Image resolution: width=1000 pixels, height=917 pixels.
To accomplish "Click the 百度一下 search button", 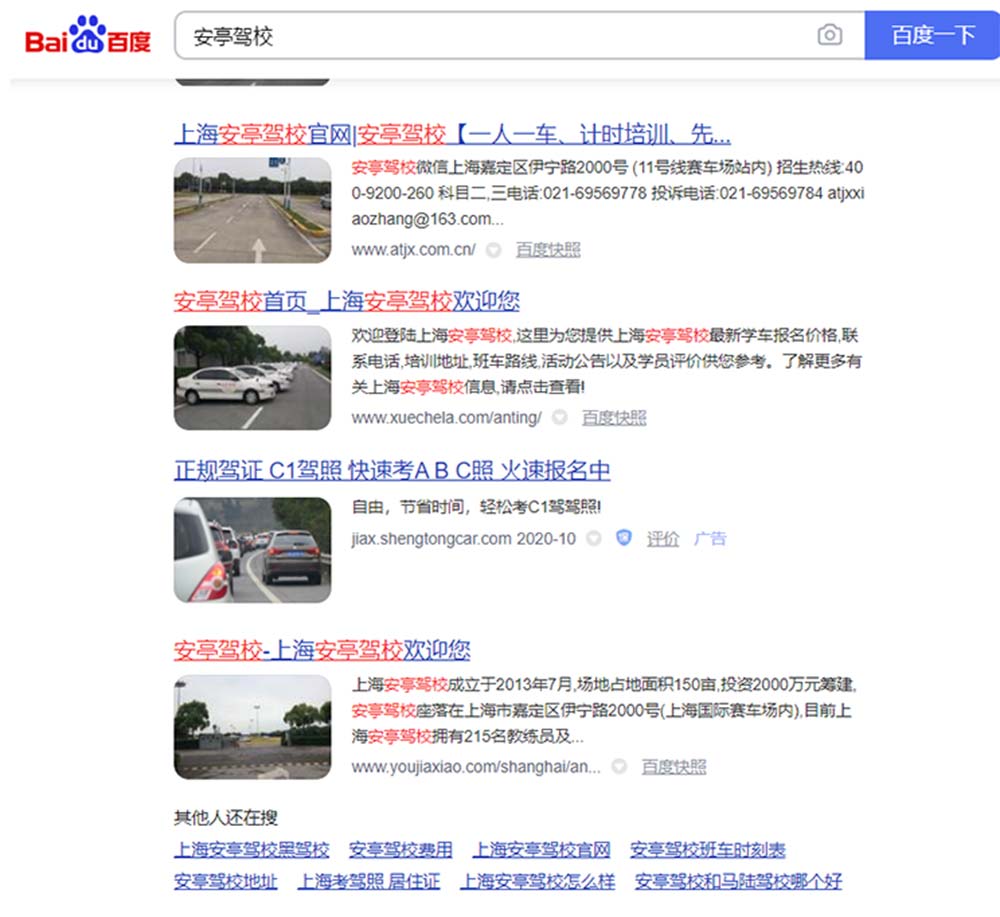I will (x=932, y=36).
